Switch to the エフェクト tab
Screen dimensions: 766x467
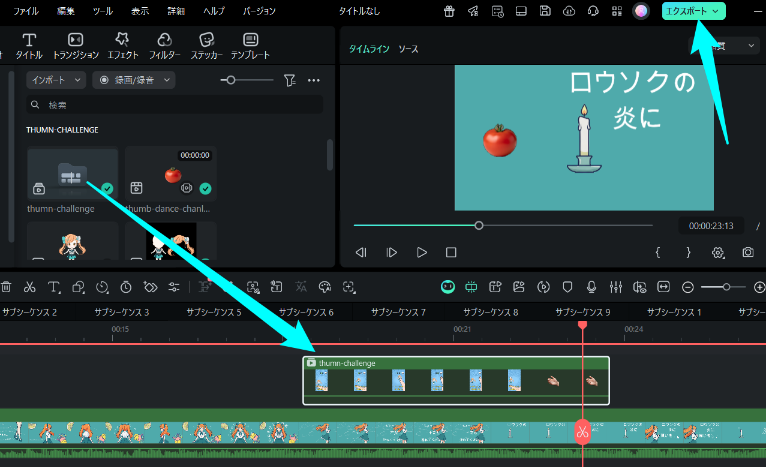tap(123, 46)
